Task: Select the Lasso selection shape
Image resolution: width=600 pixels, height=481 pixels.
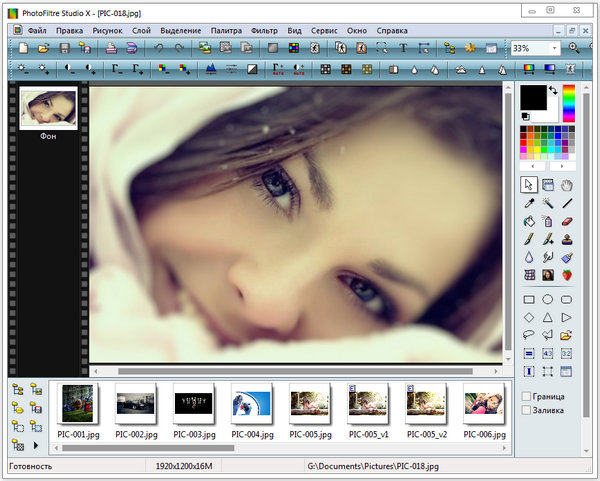Action: 529,335
